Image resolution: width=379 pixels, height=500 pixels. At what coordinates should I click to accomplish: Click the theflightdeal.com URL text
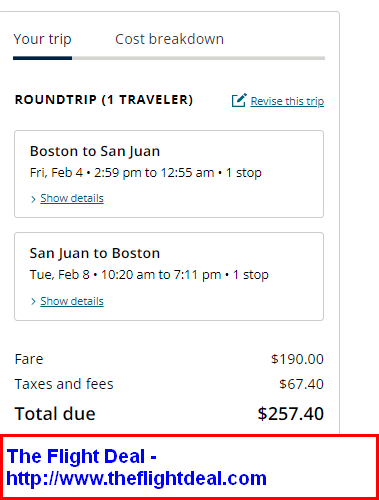(x=136, y=478)
